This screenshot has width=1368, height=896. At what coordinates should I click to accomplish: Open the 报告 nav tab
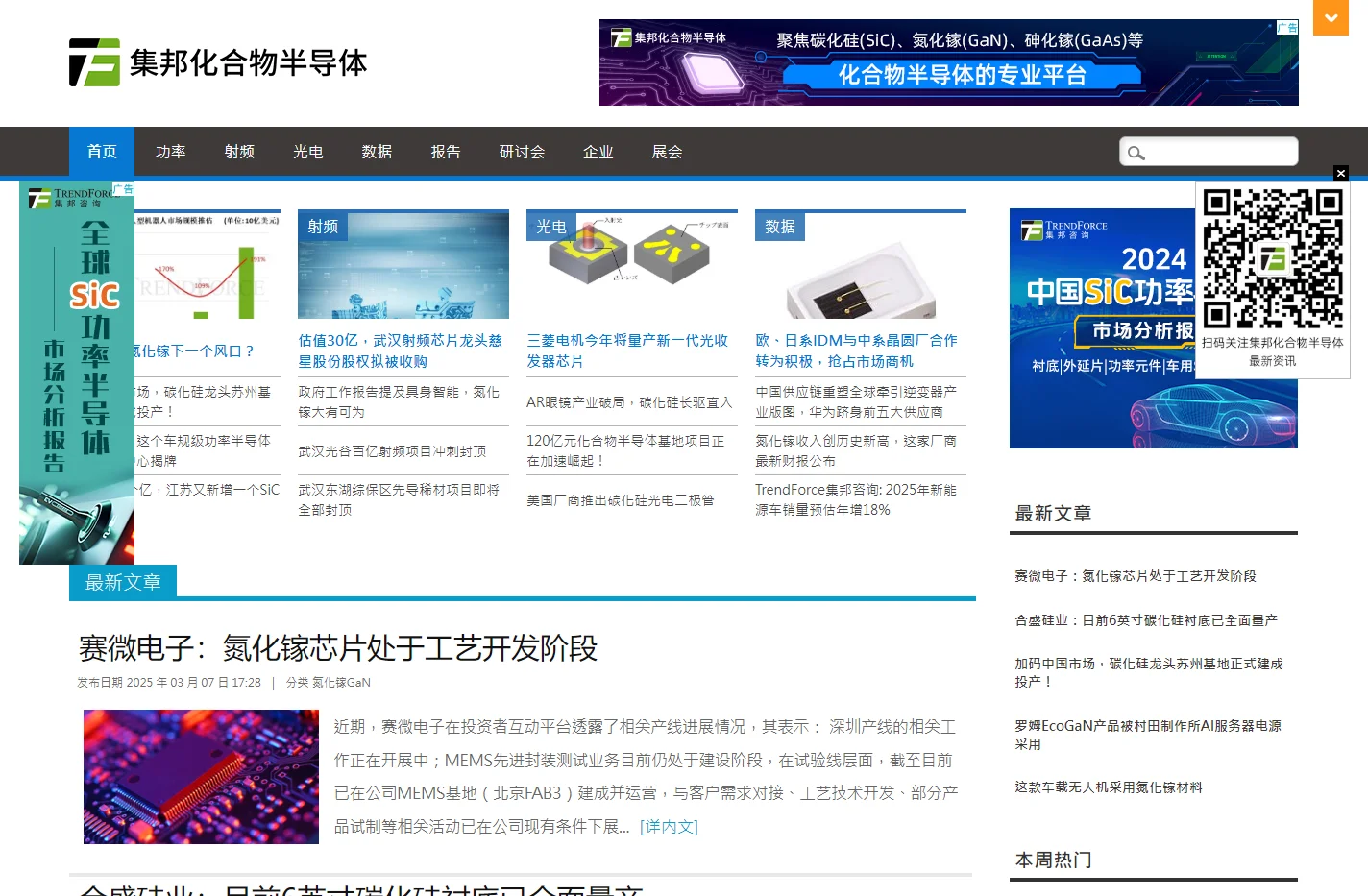tap(446, 152)
